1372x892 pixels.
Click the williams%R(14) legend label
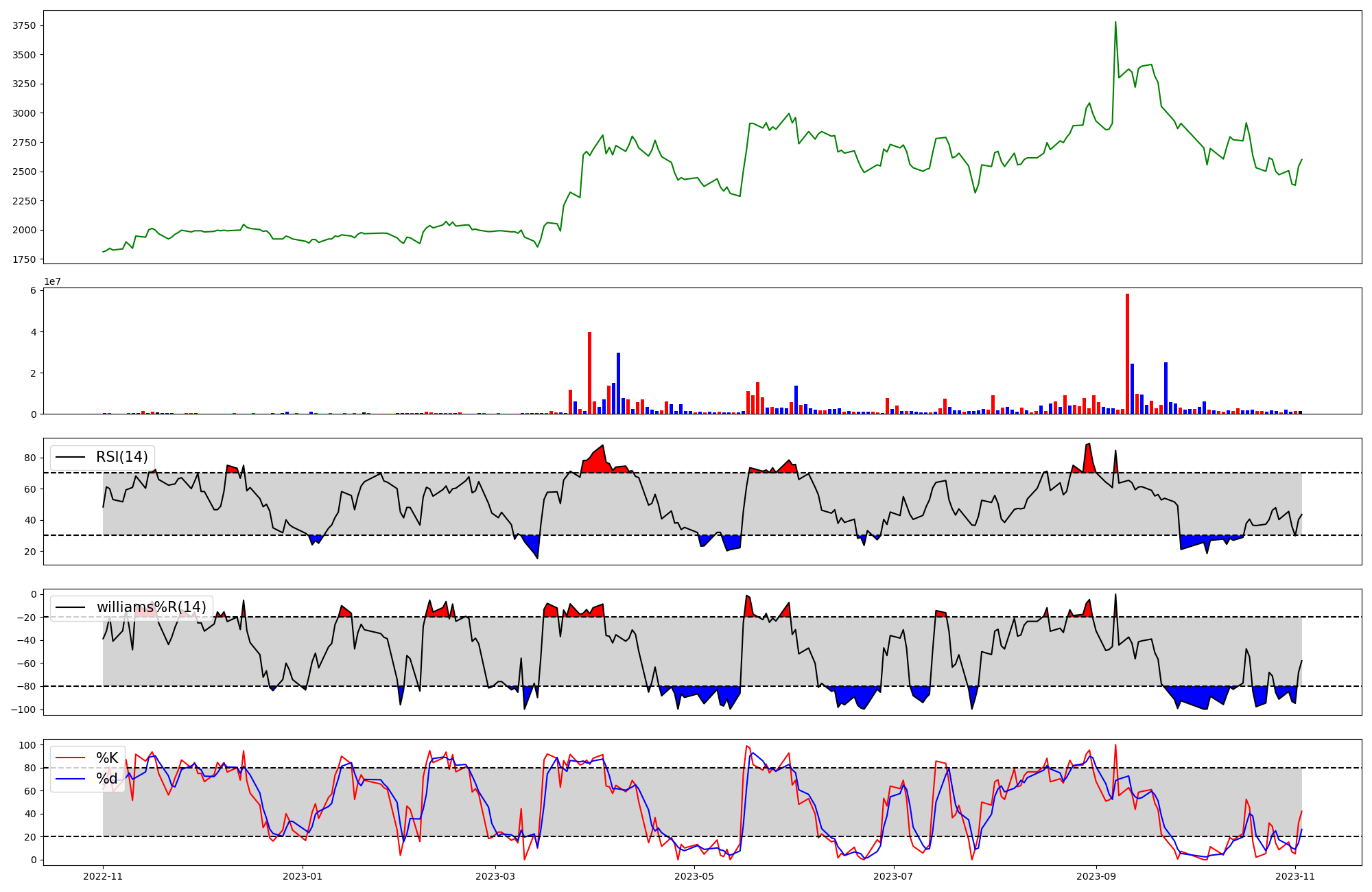(x=151, y=607)
